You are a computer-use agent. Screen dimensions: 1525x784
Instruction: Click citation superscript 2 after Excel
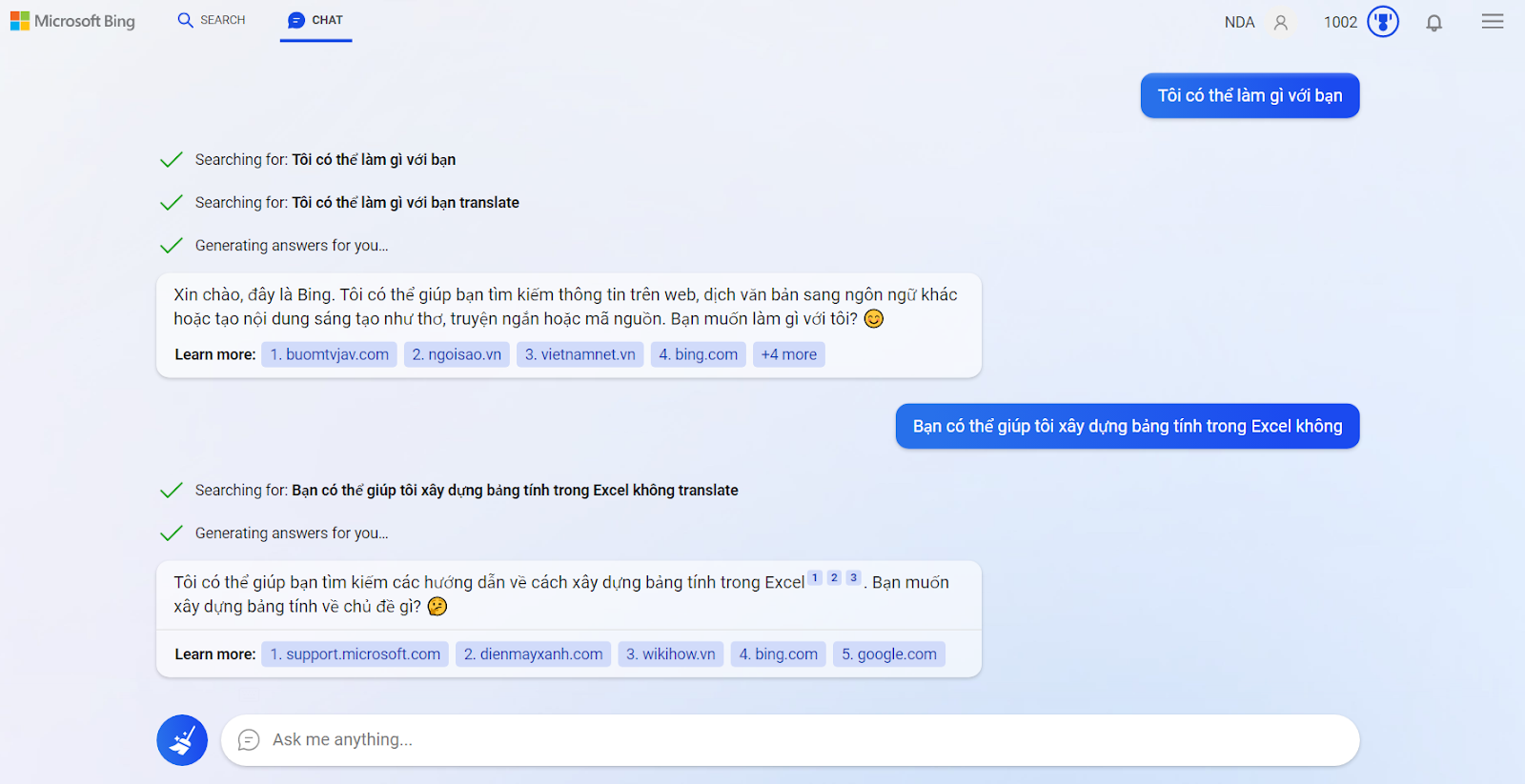(x=834, y=578)
